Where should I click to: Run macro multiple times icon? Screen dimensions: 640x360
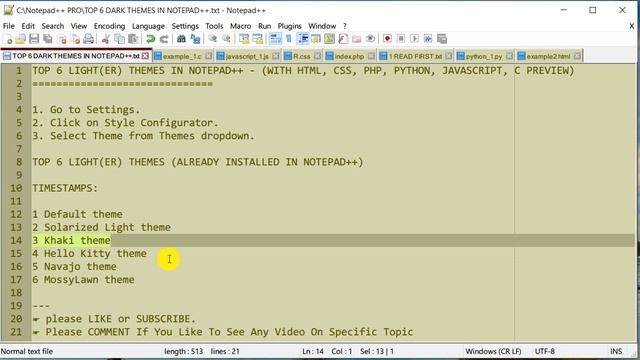428,39
